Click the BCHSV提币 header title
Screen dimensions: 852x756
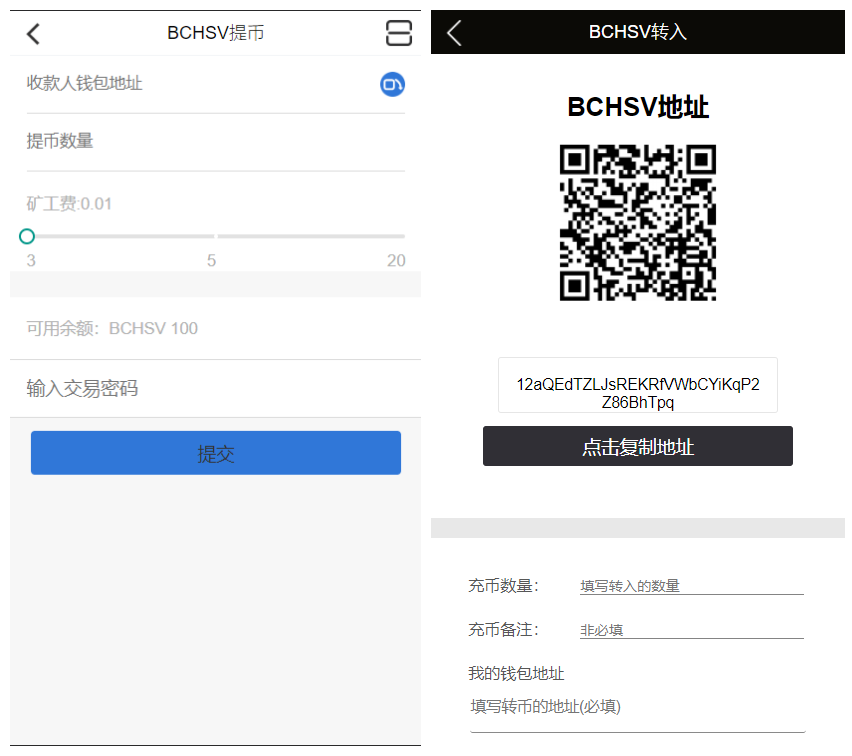pyautogui.click(x=215, y=33)
